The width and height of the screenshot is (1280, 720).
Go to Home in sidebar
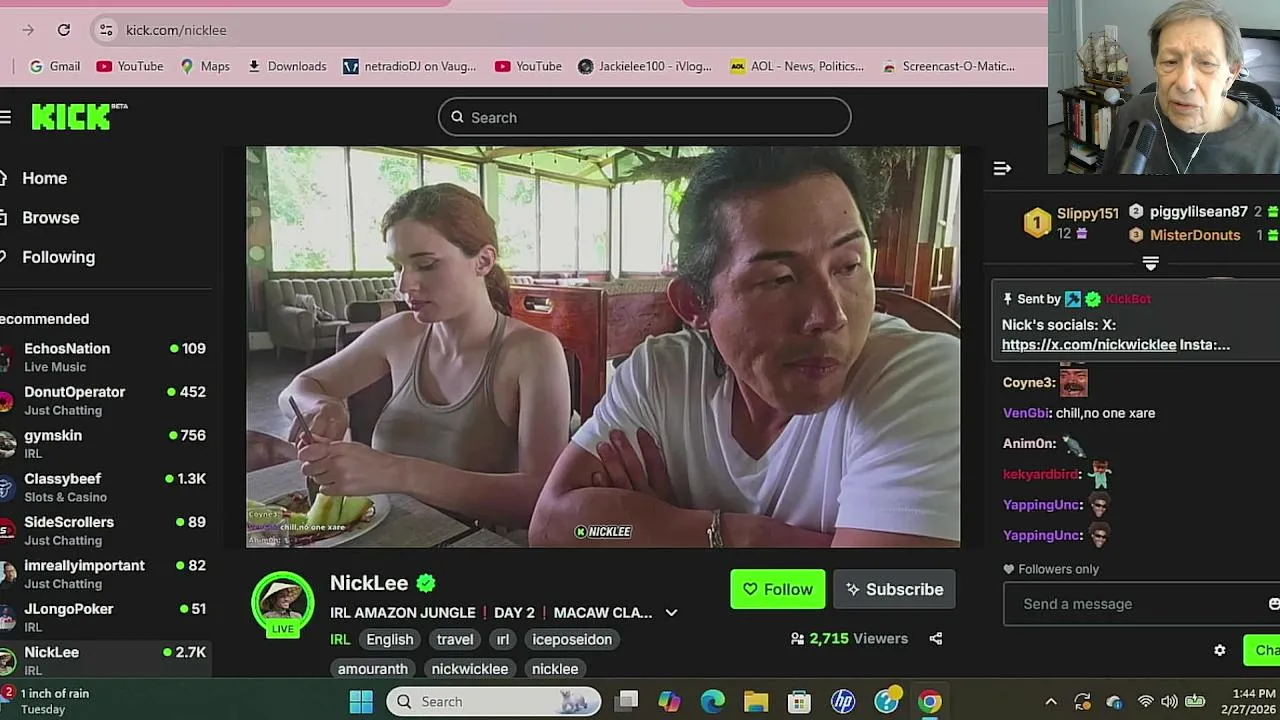tap(45, 178)
